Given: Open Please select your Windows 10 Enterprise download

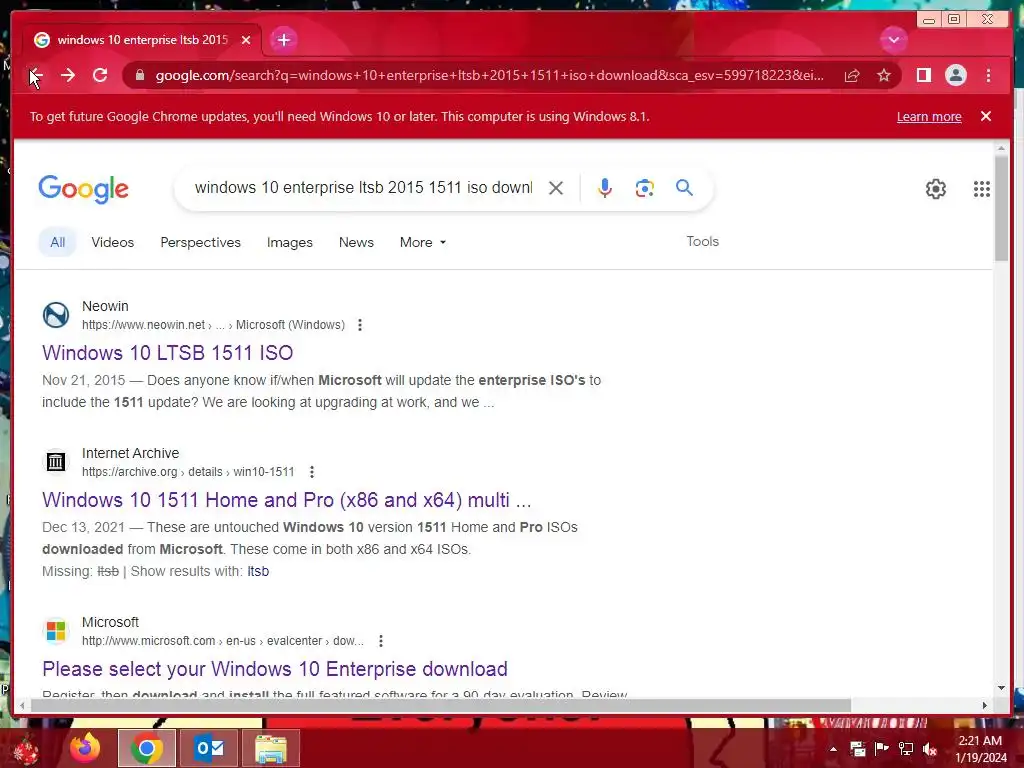Looking at the screenshot, I should click(275, 669).
